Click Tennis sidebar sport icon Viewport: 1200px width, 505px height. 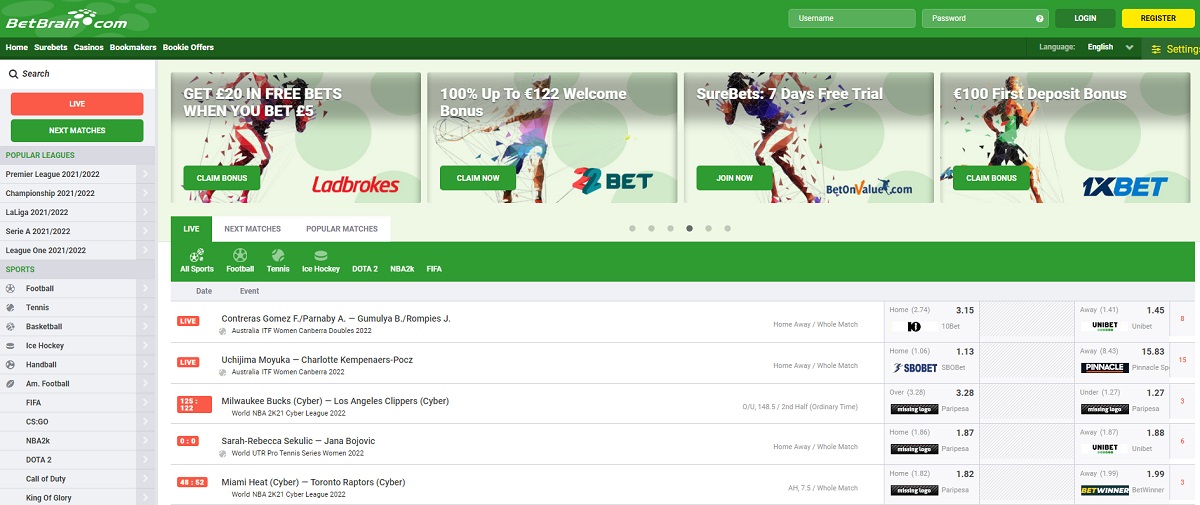(11, 307)
